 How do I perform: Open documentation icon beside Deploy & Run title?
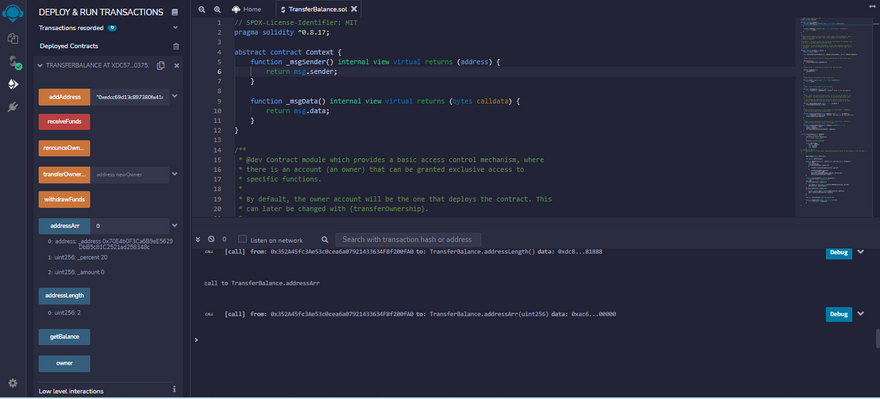tap(175, 12)
